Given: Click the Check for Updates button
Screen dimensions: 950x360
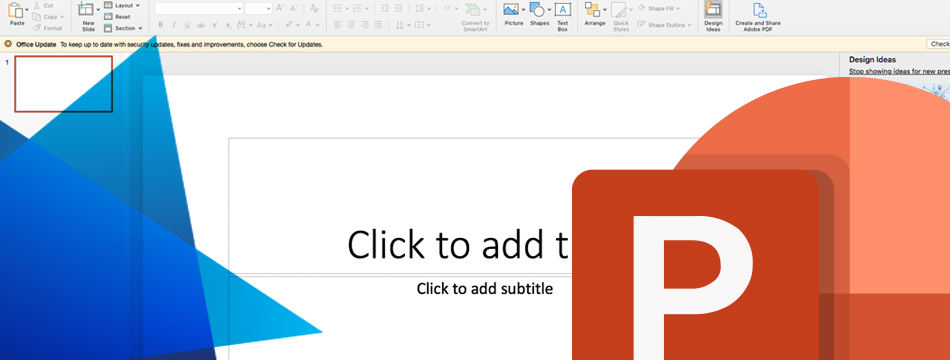Looking at the screenshot, I should pos(938,44).
